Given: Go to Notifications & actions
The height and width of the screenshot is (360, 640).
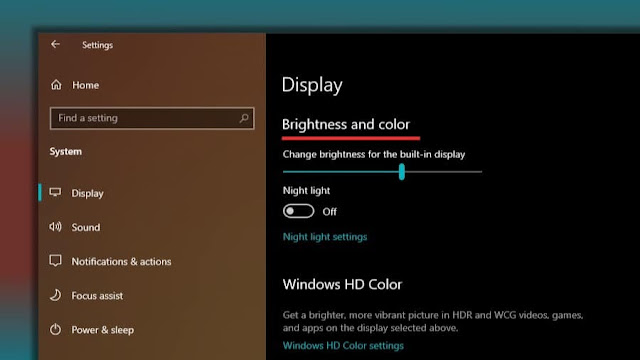Looking at the screenshot, I should point(121,261).
